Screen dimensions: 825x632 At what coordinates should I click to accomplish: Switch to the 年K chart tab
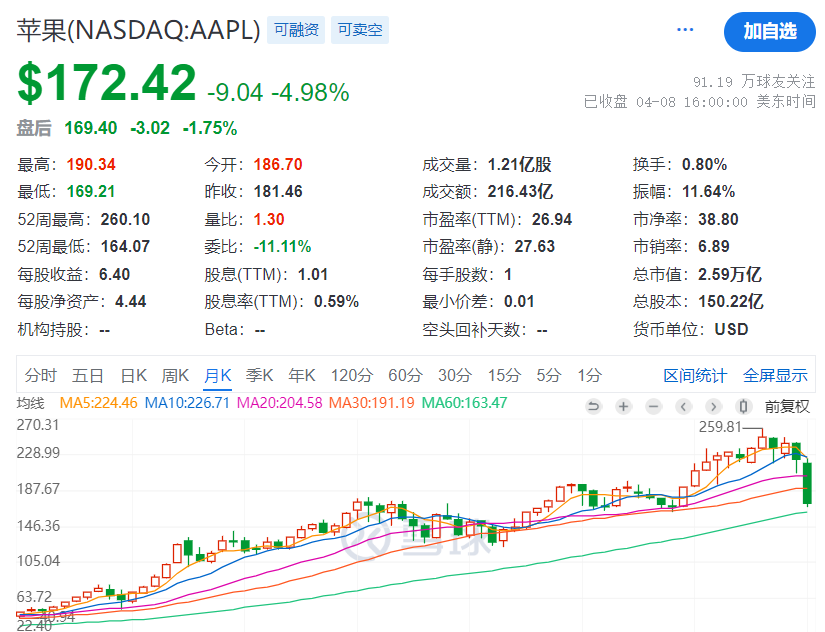(x=302, y=376)
